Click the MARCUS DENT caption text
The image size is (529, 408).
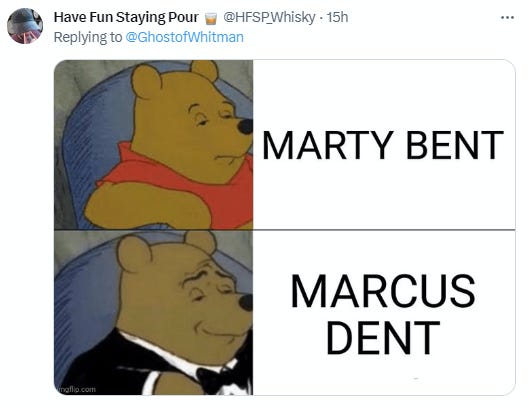(x=383, y=314)
